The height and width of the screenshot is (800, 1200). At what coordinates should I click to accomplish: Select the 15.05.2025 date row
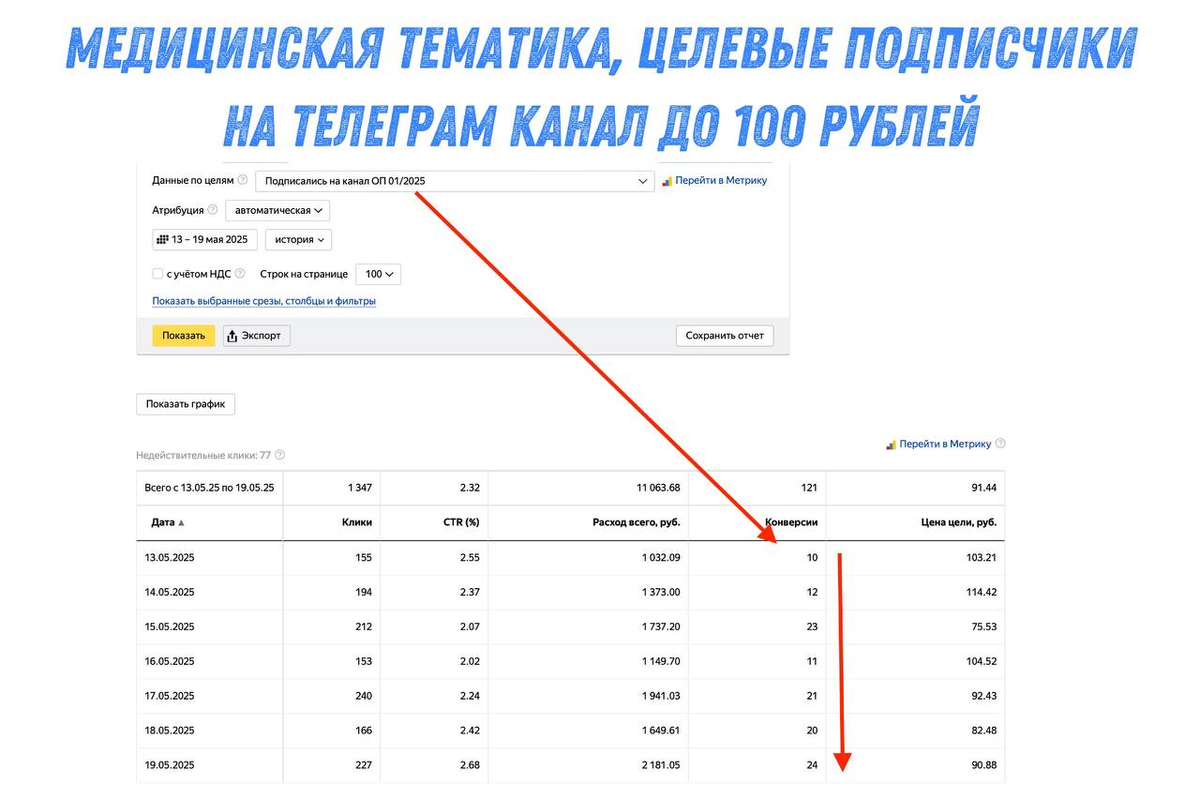pyautogui.click(x=569, y=627)
